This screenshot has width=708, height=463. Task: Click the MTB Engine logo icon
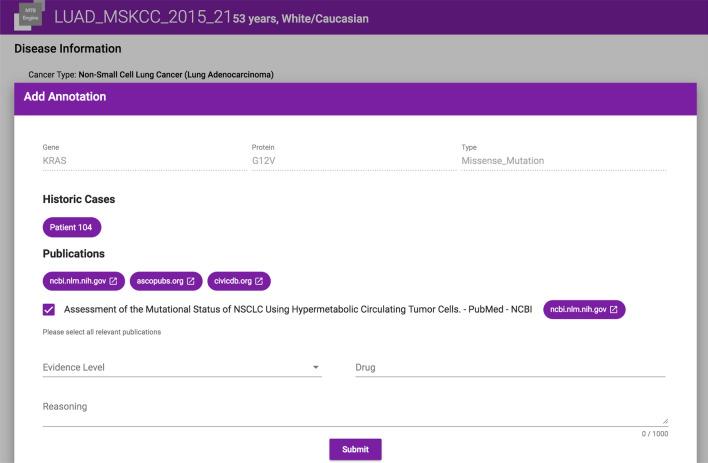(30, 15)
